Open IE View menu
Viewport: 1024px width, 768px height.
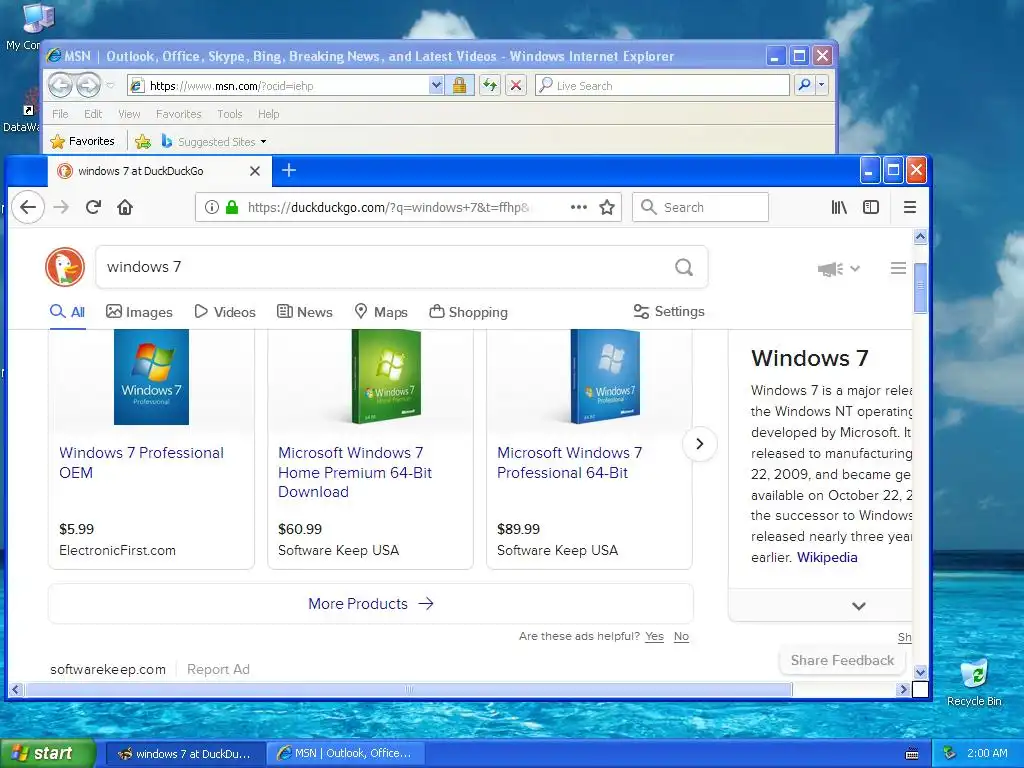click(x=129, y=114)
